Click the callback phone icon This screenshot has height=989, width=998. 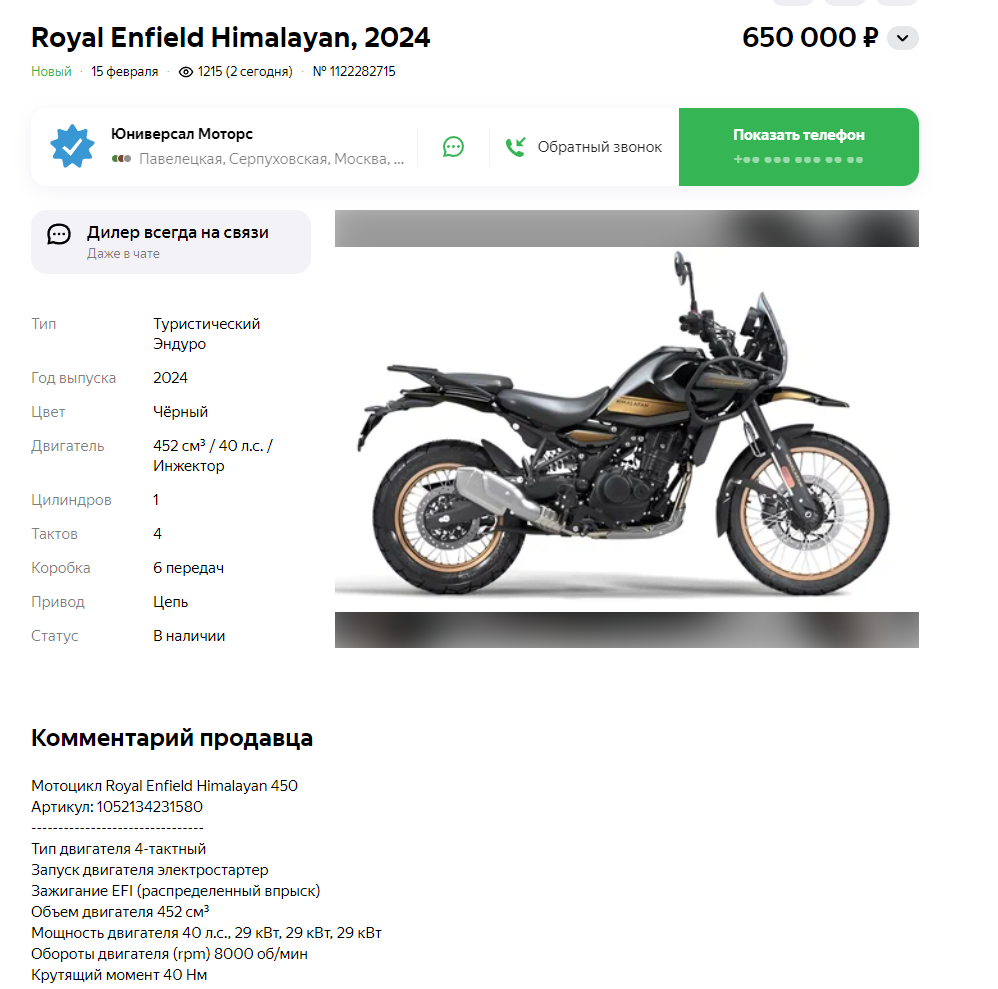pyautogui.click(x=516, y=147)
